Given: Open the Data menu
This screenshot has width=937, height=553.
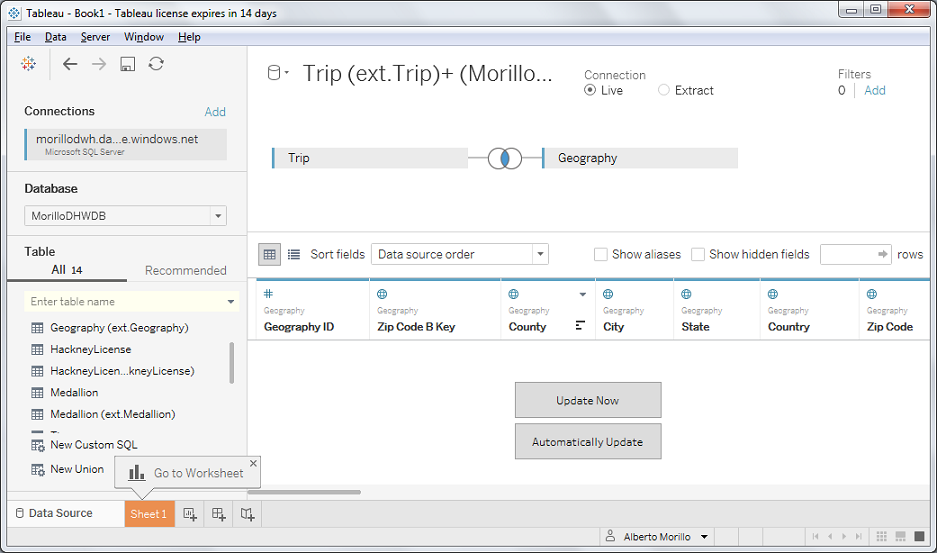Looking at the screenshot, I should pyautogui.click(x=56, y=37).
